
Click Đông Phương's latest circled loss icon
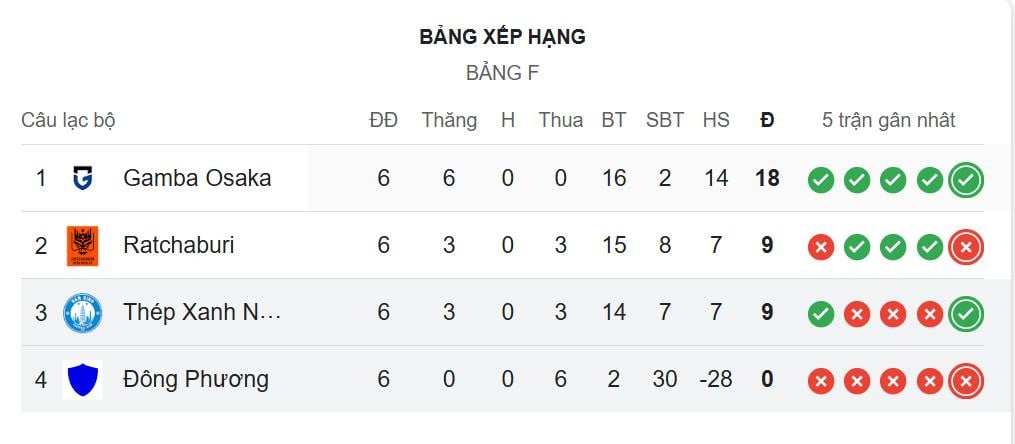coord(966,381)
